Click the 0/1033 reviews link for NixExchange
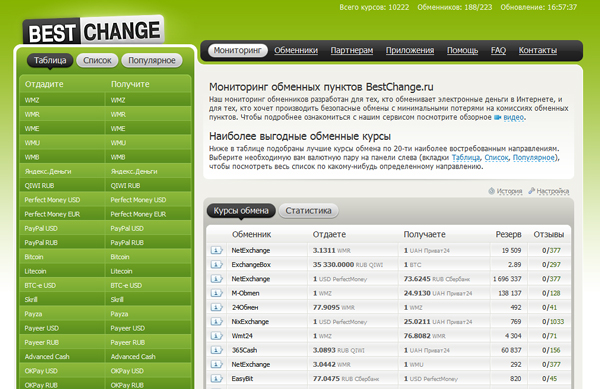 (x=553, y=322)
